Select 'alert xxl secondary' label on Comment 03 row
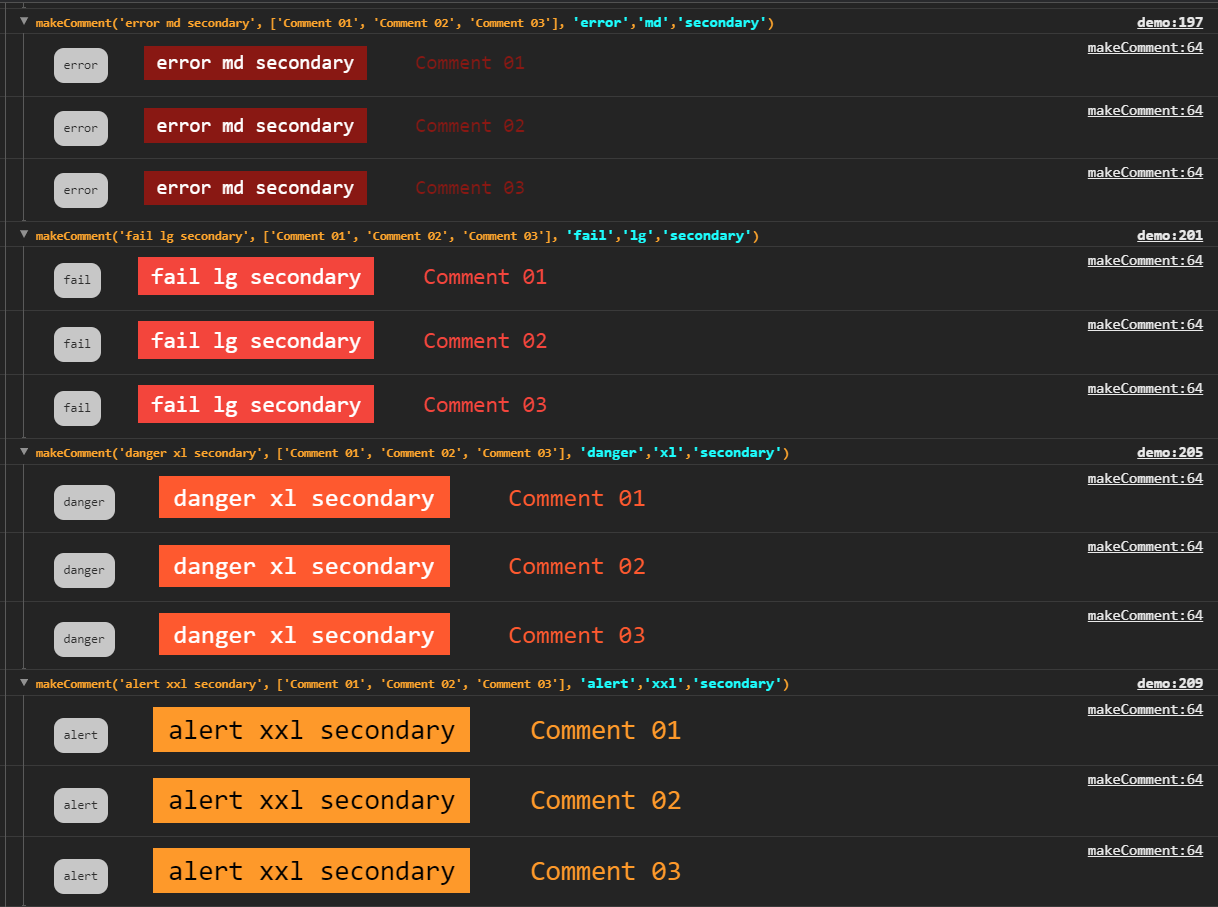Screen dimensions: 1218x907 click(x=311, y=871)
